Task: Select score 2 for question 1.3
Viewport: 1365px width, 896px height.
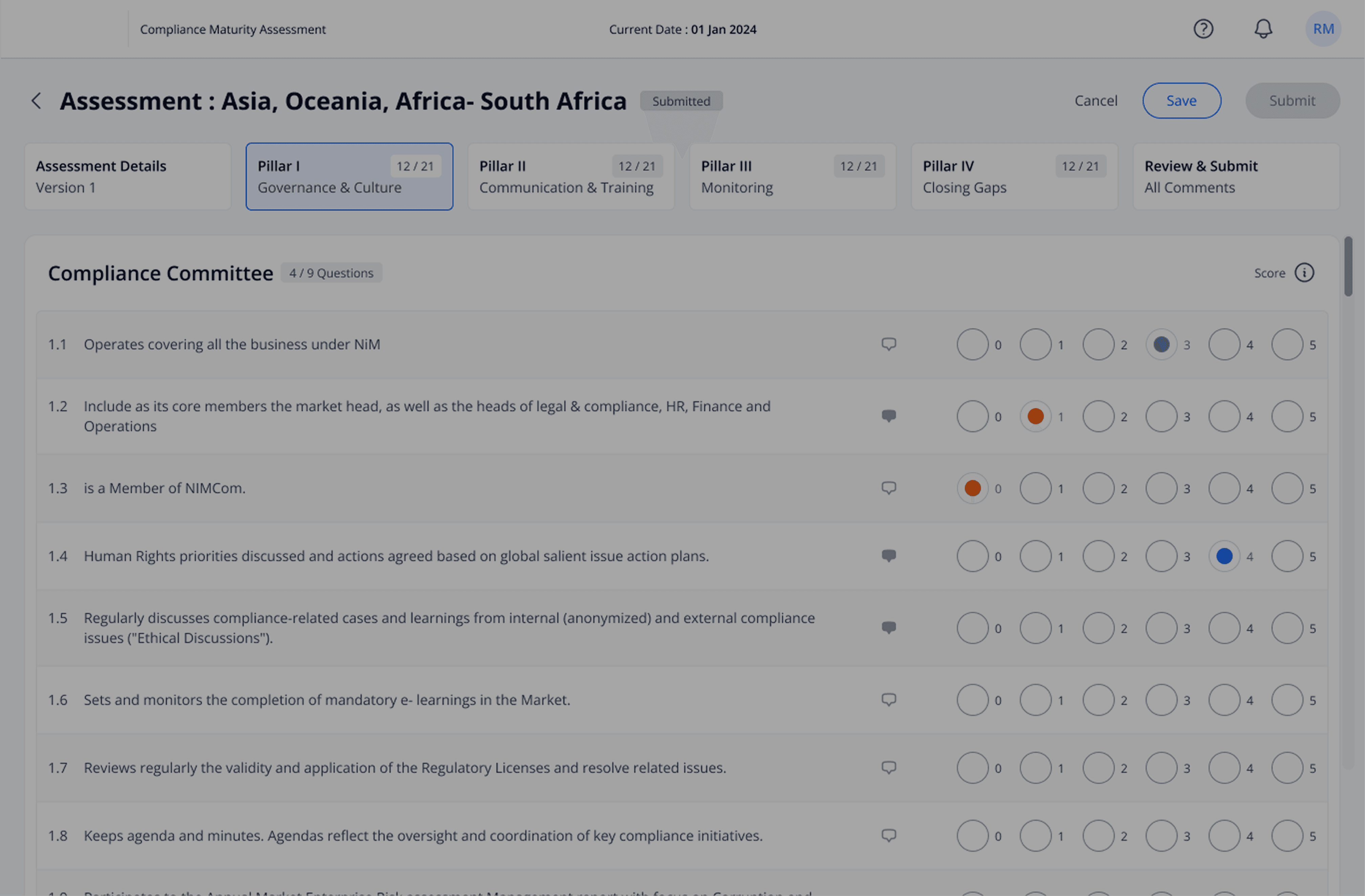Action: [x=1098, y=489]
